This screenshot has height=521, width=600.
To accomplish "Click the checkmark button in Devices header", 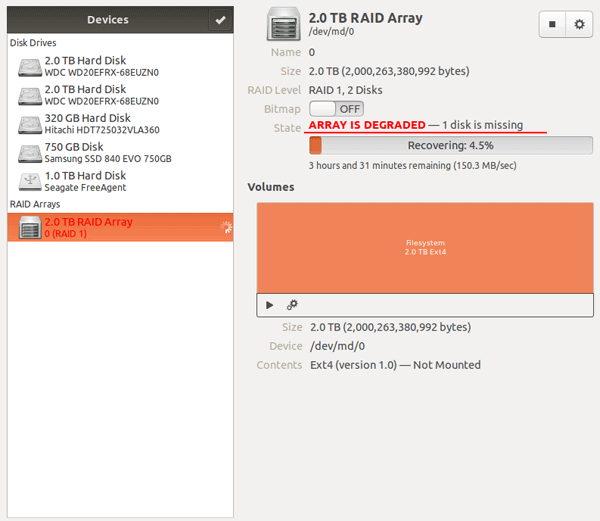I will 220,20.
